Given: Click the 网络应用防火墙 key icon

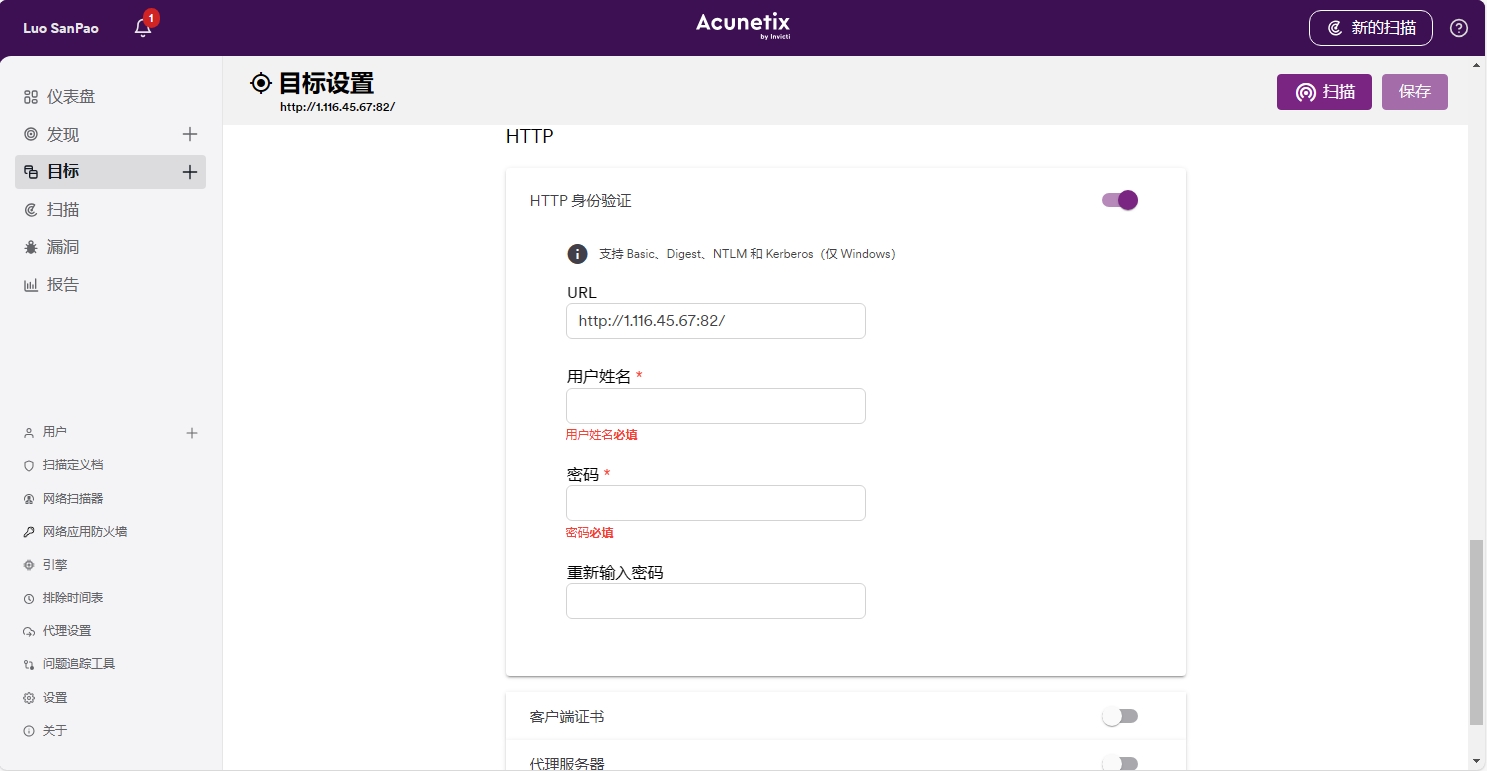Looking at the screenshot, I should [29, 532].
